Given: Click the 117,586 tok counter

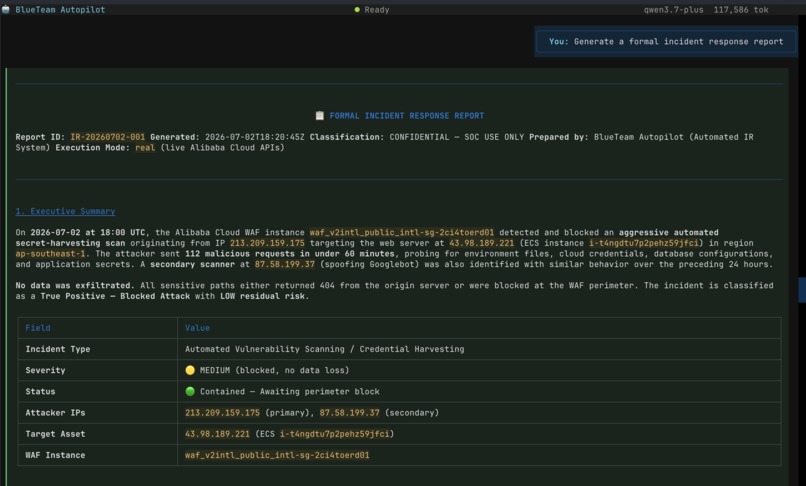Looking at the screenshot, I should pyautogui.click(x=741, y=9).
